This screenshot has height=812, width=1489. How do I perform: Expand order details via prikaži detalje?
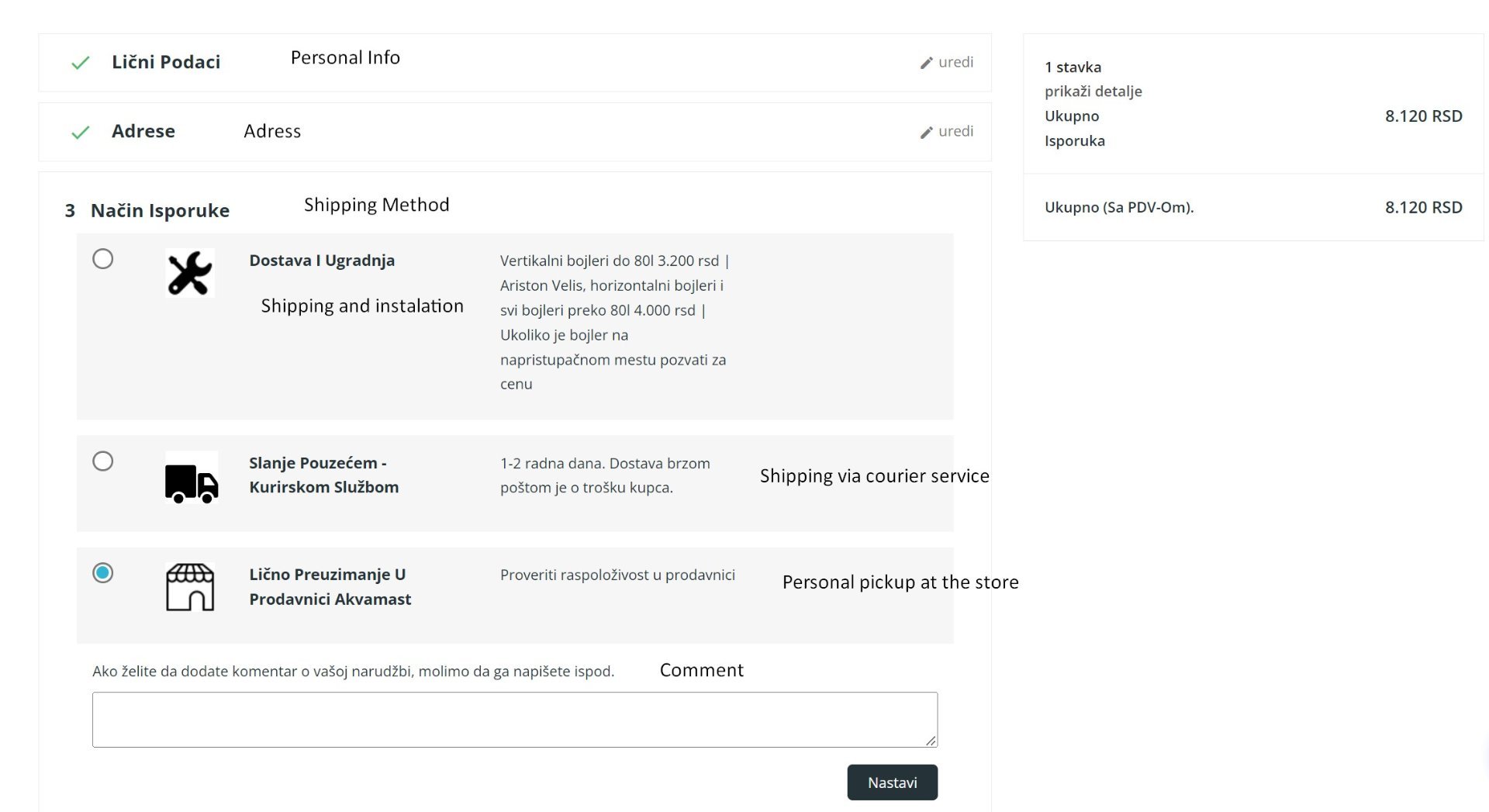point(1093,92)
